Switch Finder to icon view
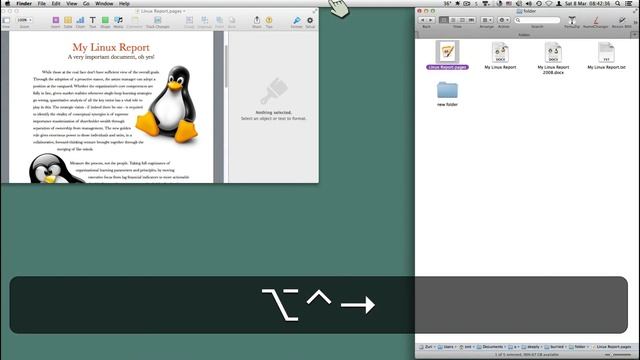 pyautogui.click(x=444, y=20)
